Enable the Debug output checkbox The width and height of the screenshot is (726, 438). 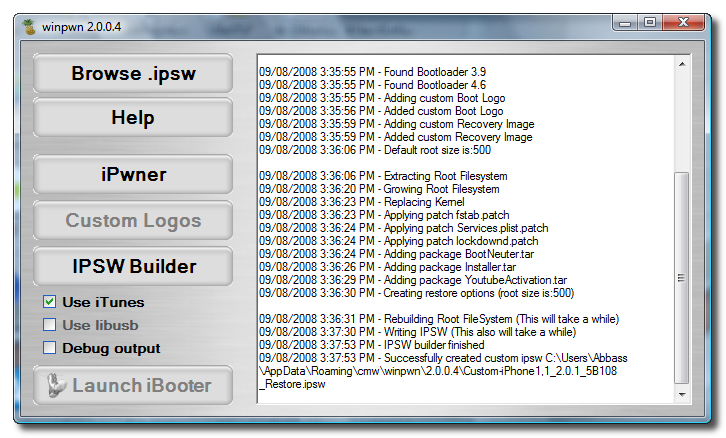50,348
